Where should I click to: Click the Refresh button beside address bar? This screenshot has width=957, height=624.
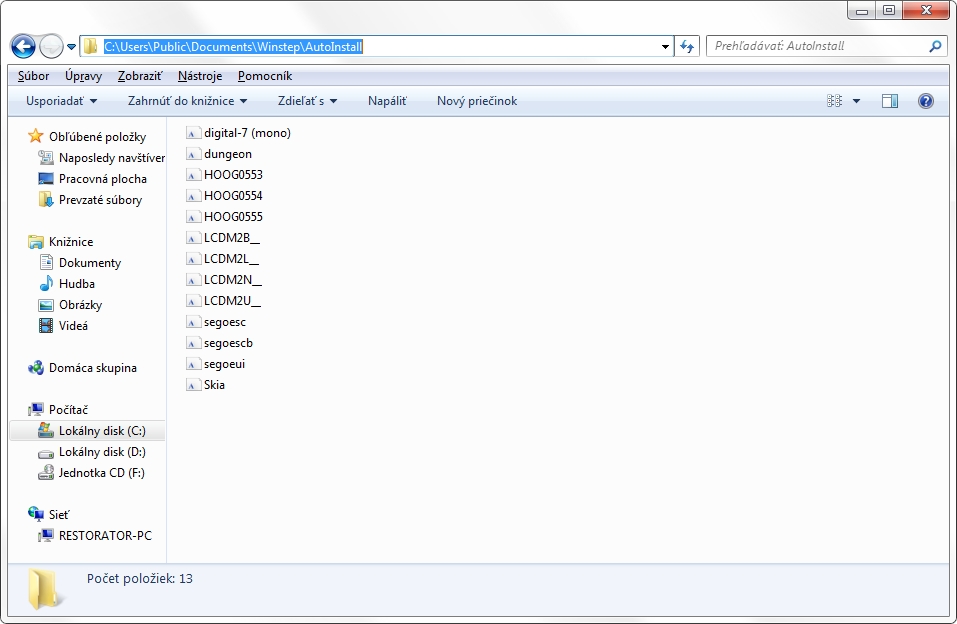pyautogui.click(x=687, y=46)
